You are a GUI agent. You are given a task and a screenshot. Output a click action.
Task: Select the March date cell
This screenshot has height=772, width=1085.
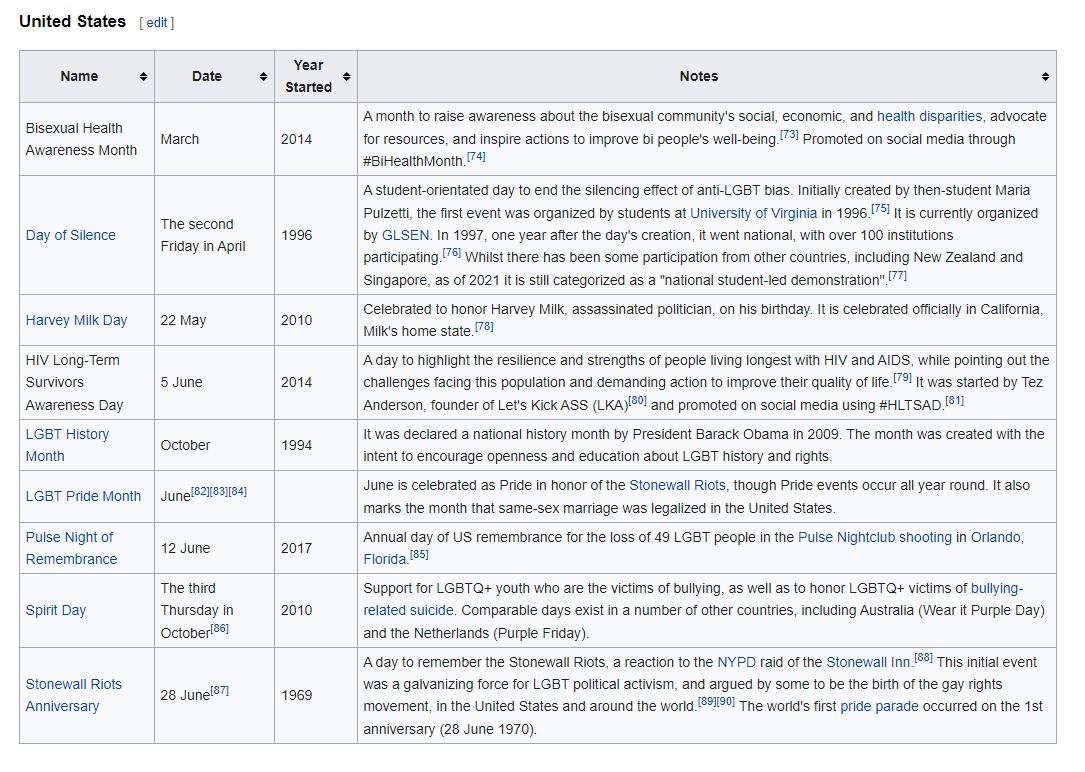(x=215, y=139)
